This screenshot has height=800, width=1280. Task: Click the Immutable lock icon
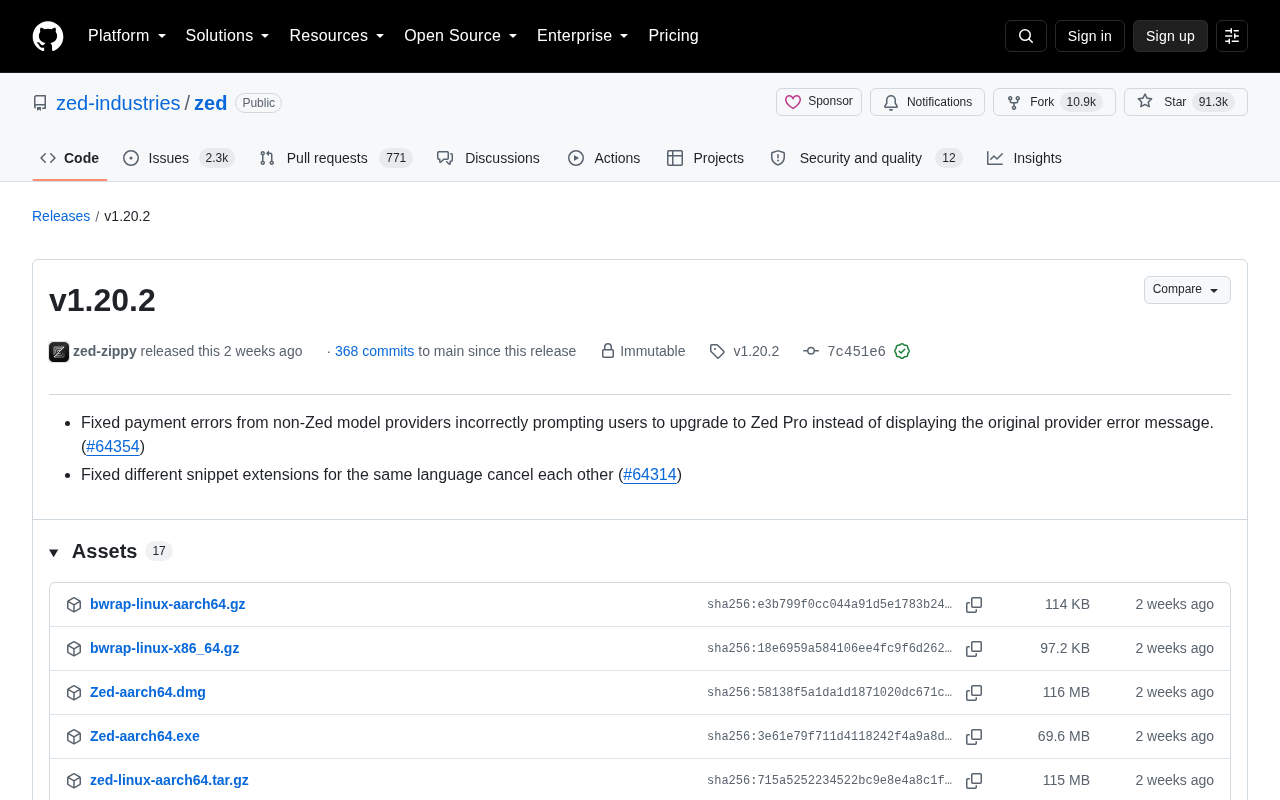coord(607,351)
